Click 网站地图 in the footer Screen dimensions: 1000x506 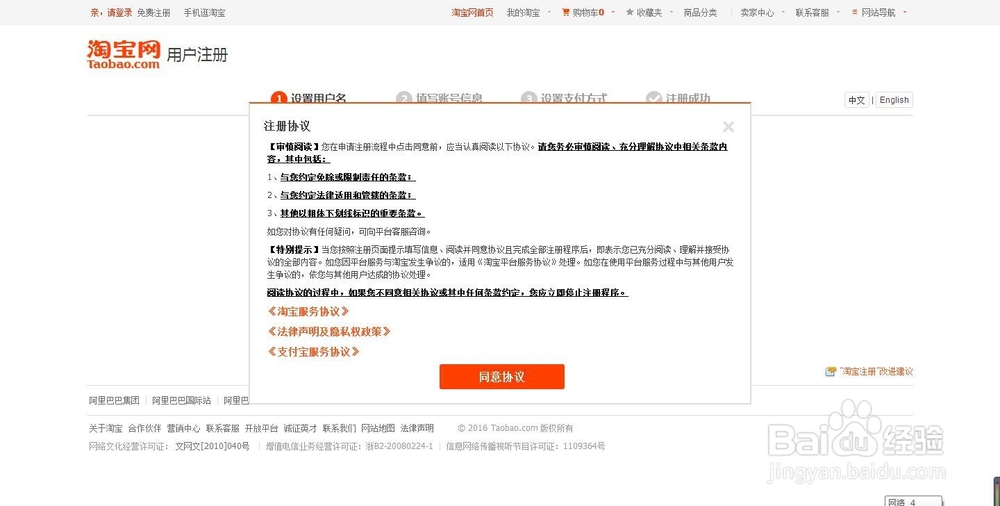click(378, 428)
